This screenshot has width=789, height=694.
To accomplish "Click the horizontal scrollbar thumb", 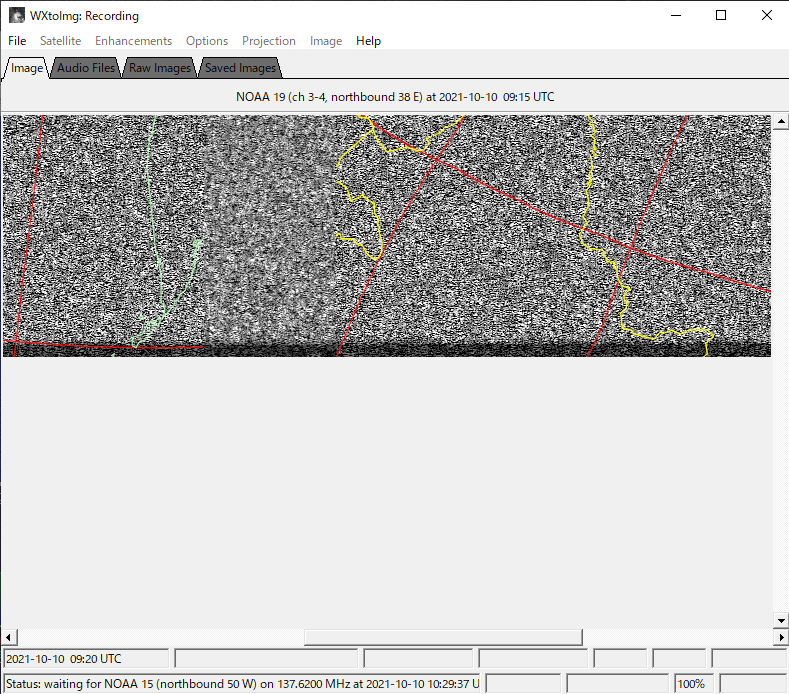I will coord(442,637).
